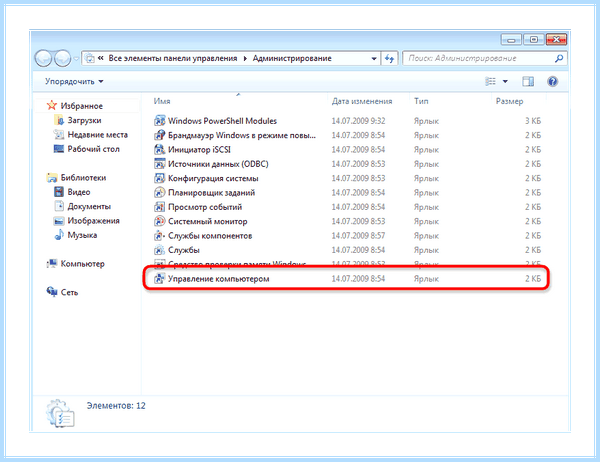Open the recent pages dropdown beside Forward

(x=76, y=59)
